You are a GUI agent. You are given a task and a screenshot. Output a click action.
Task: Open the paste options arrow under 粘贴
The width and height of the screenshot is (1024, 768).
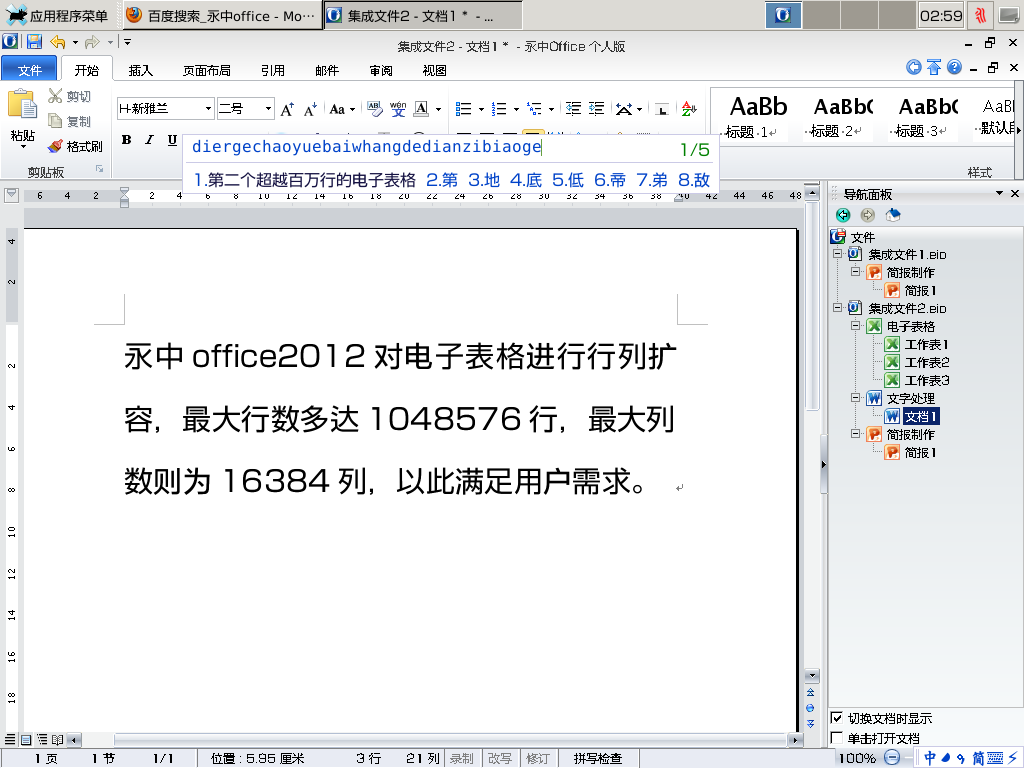tap(23, 147)
